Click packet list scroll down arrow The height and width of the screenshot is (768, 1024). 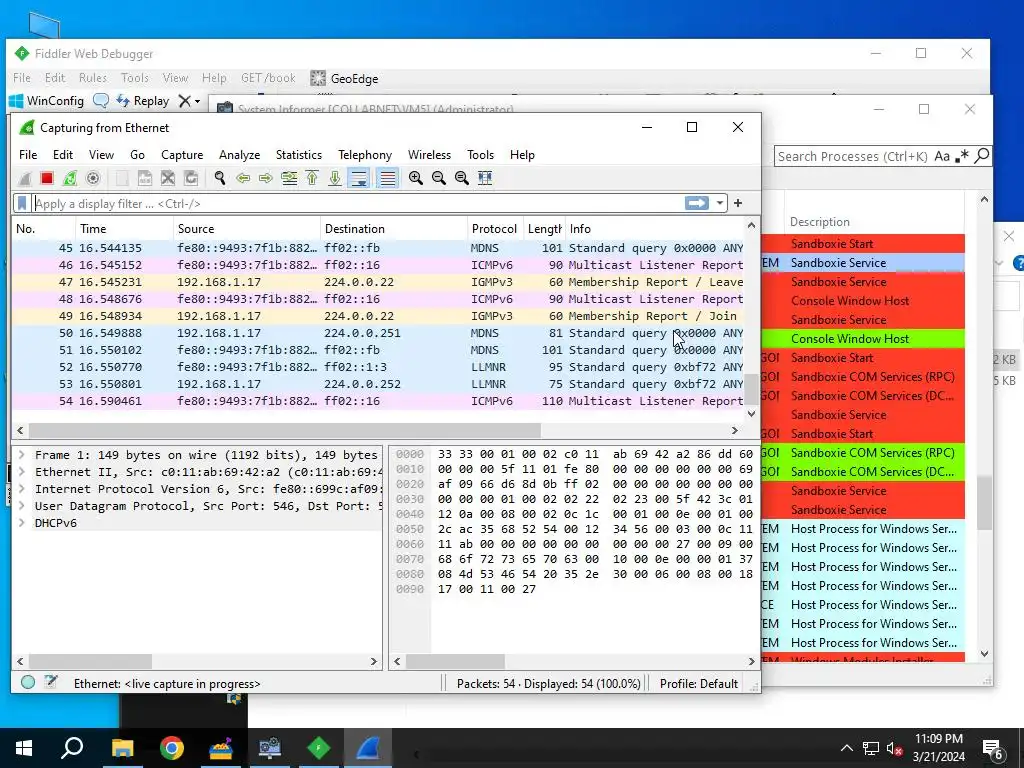pos(751,413)
